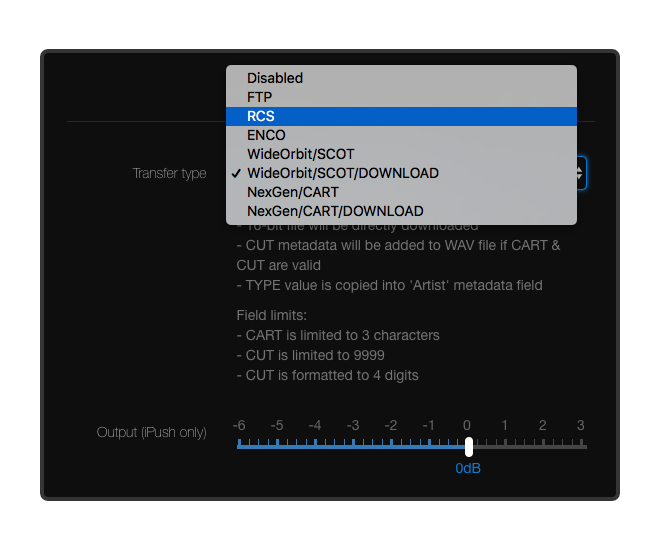
Task: Click the output slider at the -6 mark
Action: click(239, 445)
